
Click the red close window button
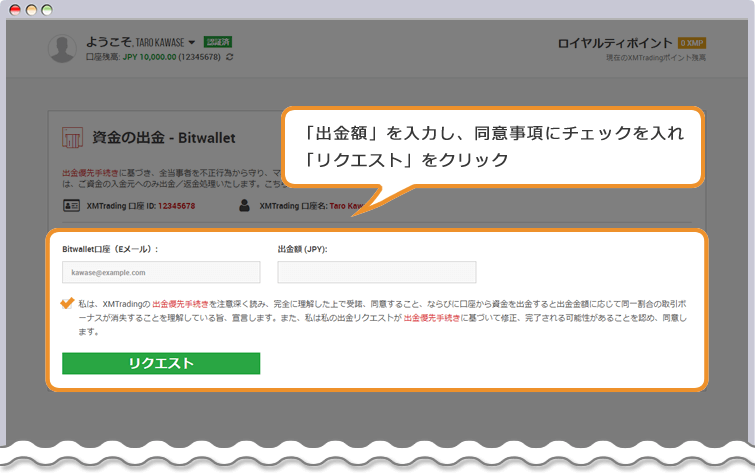click(15, 10)
